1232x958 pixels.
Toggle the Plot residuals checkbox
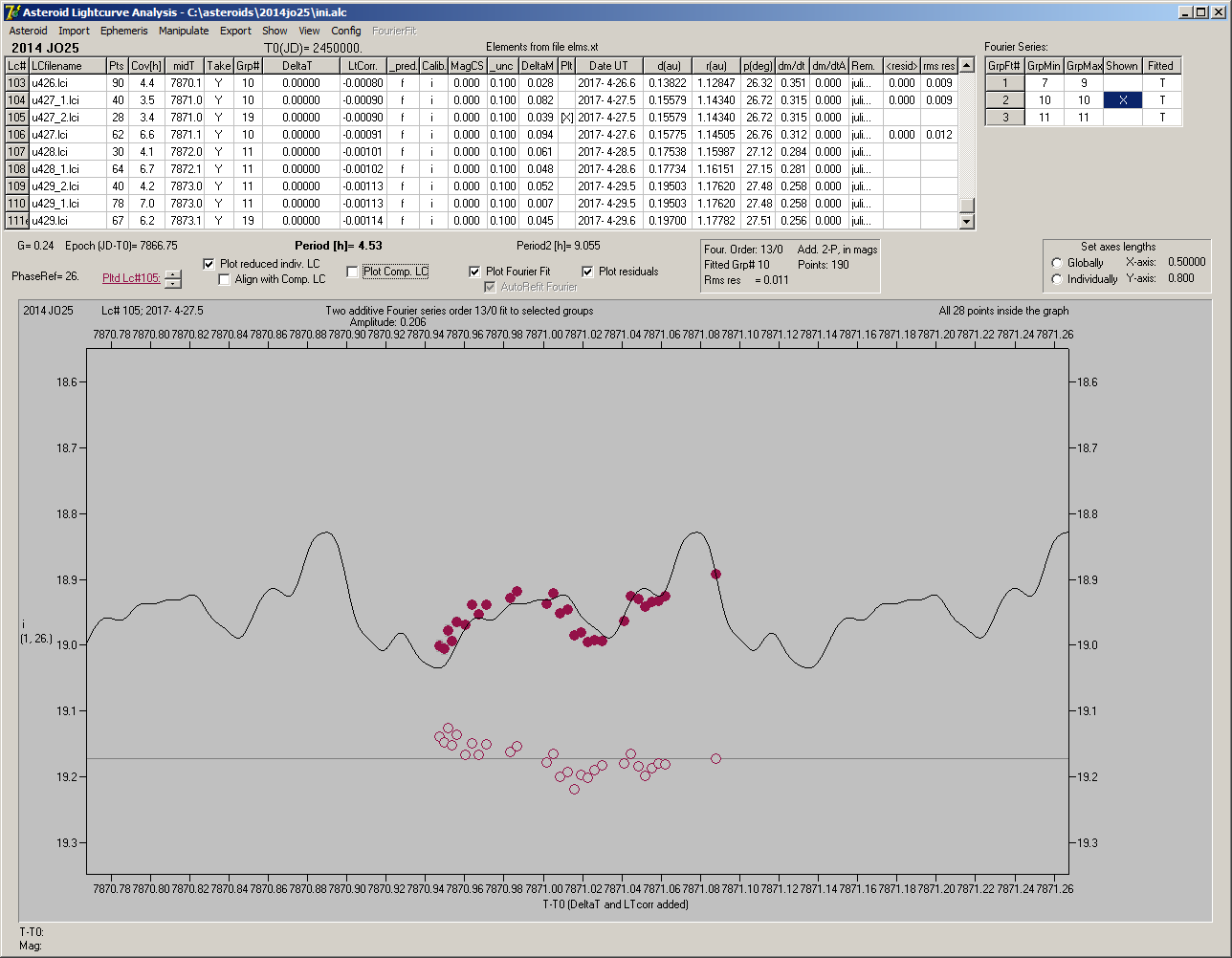tap(587, 272)
